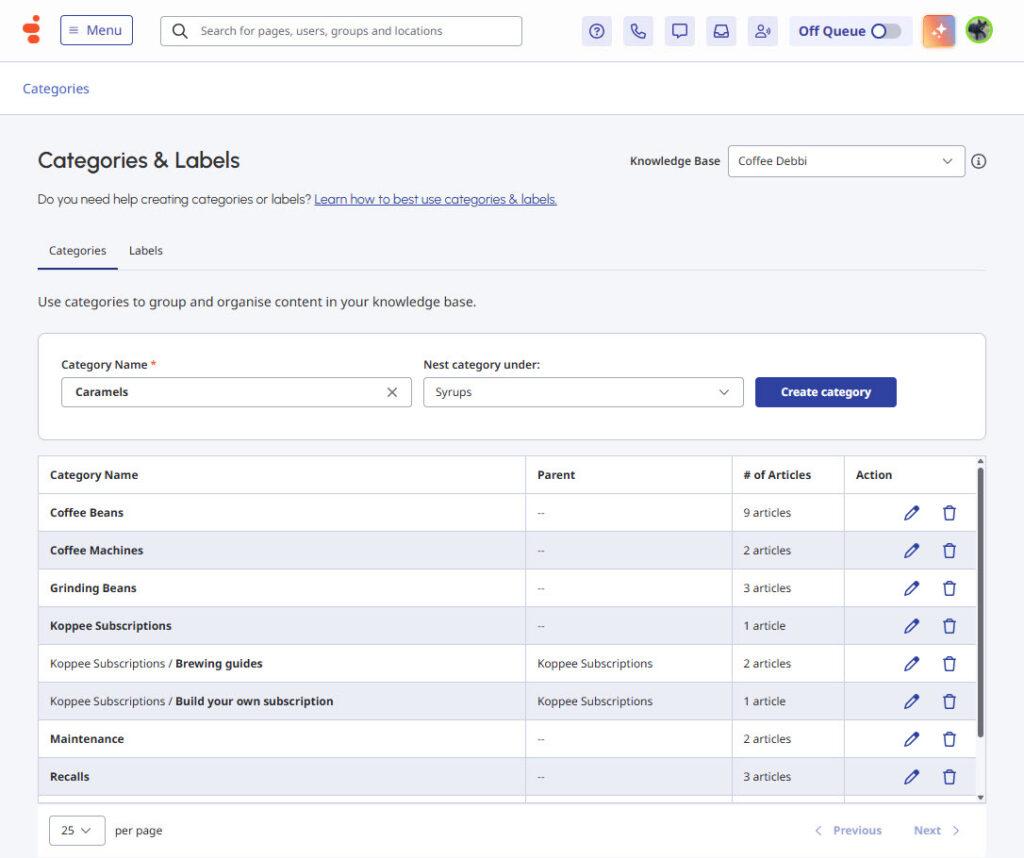Click the category table vertical scrollbar
The image size is (1024, 858).
point(980,600)
